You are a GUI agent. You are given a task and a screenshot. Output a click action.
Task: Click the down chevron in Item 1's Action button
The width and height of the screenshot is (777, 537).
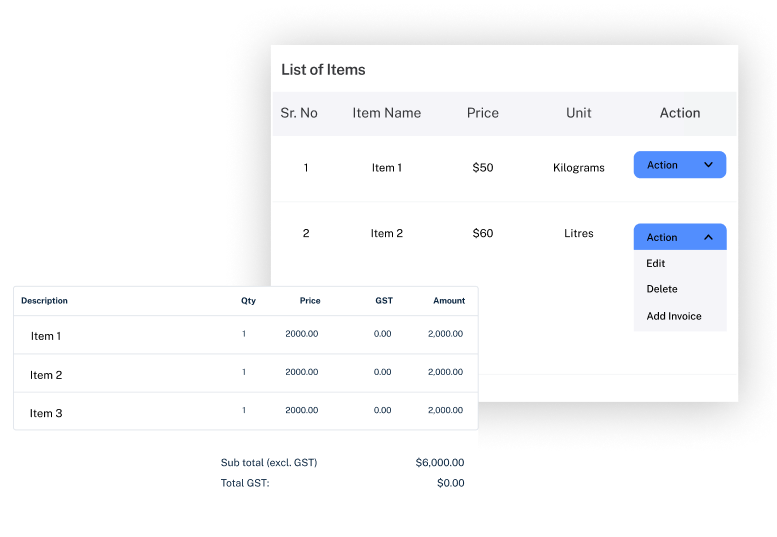click(x=708, y=165)
